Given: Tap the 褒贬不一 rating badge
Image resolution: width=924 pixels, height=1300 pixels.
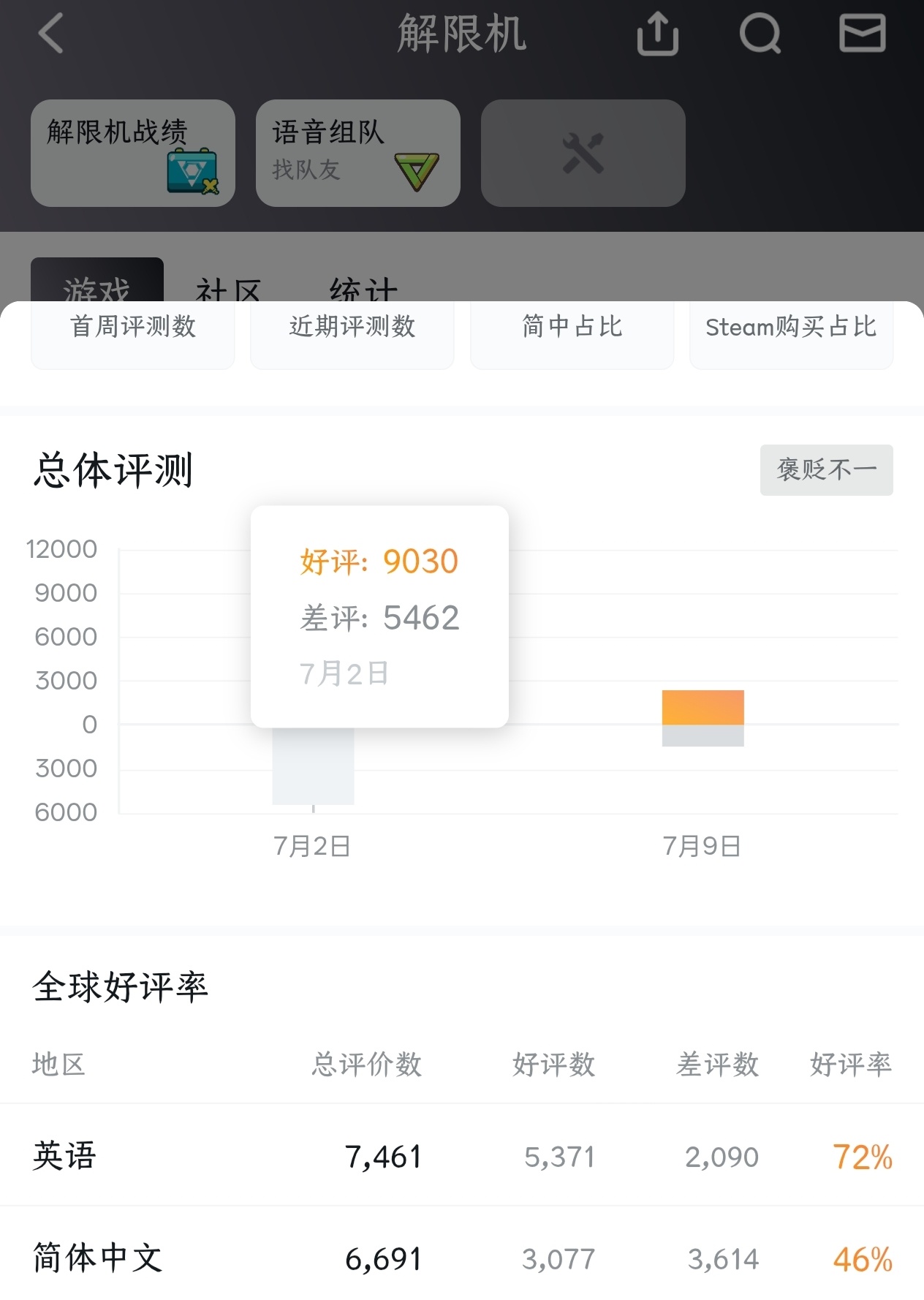Looking at the screenshot, I should (x=826, y=469).
